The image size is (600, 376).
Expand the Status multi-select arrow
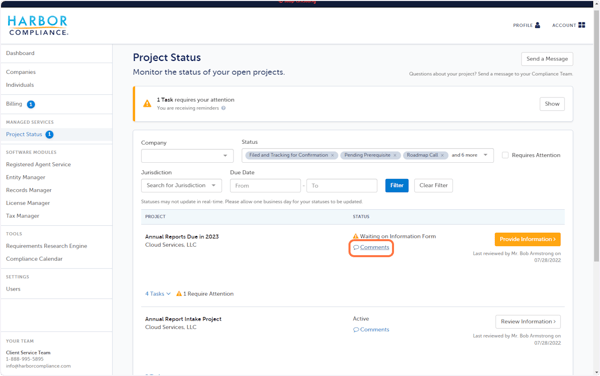click(486, 155)
